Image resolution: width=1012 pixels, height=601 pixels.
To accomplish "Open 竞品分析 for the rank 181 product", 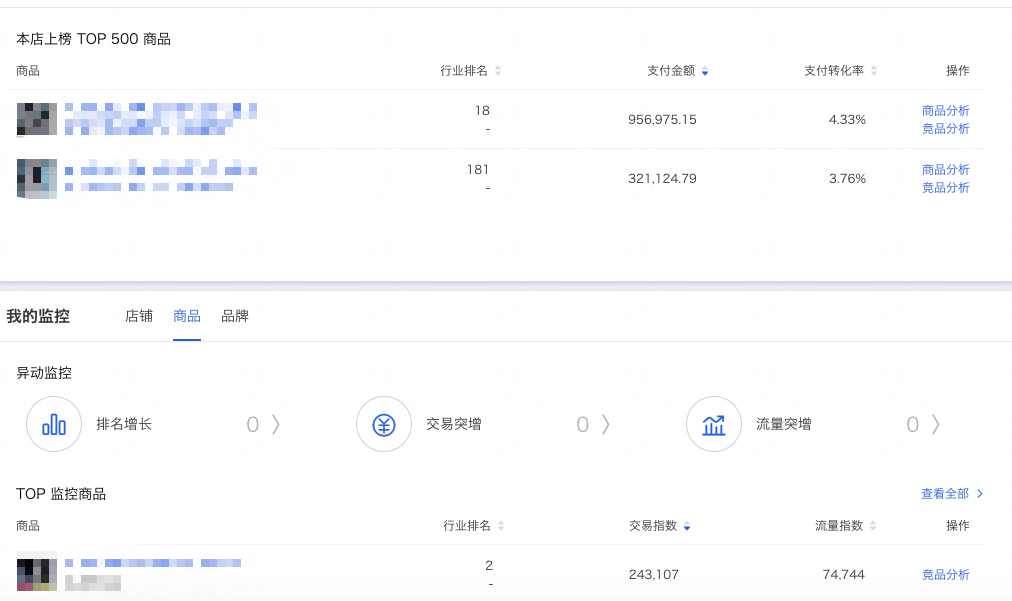I will 945,188.
